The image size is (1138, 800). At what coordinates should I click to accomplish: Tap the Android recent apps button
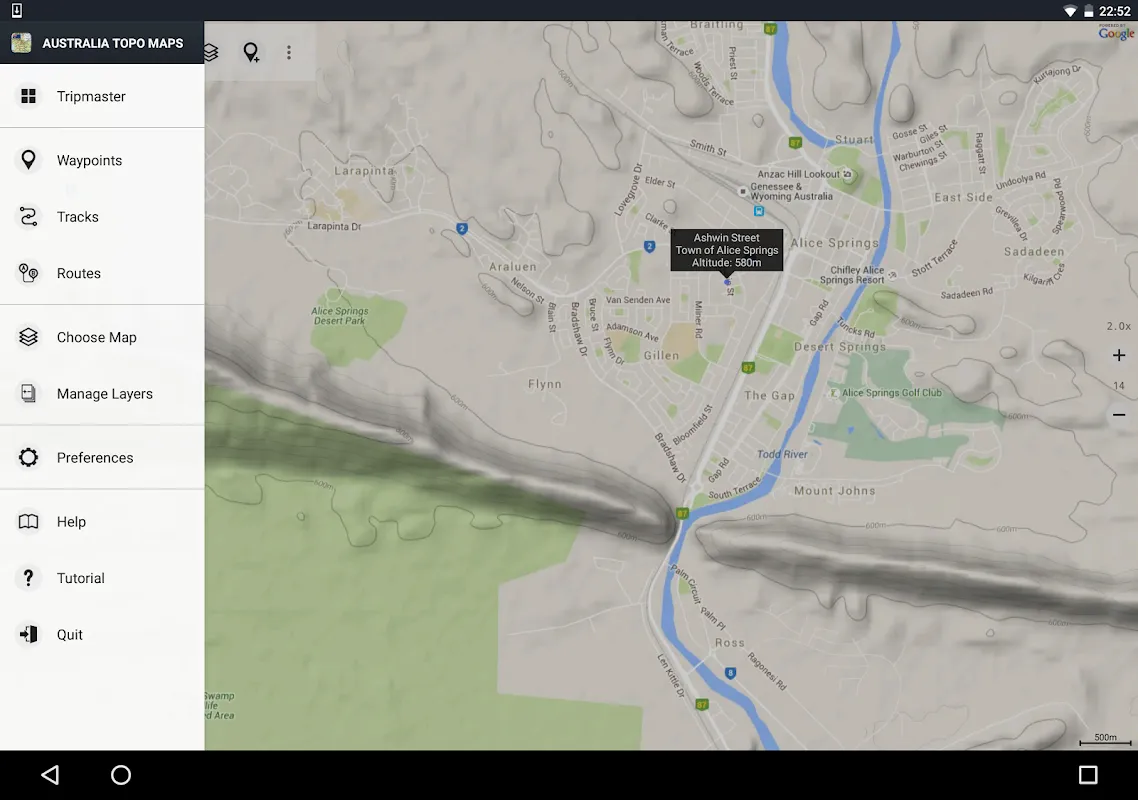pyautogui.click(x=1087, y=775)
